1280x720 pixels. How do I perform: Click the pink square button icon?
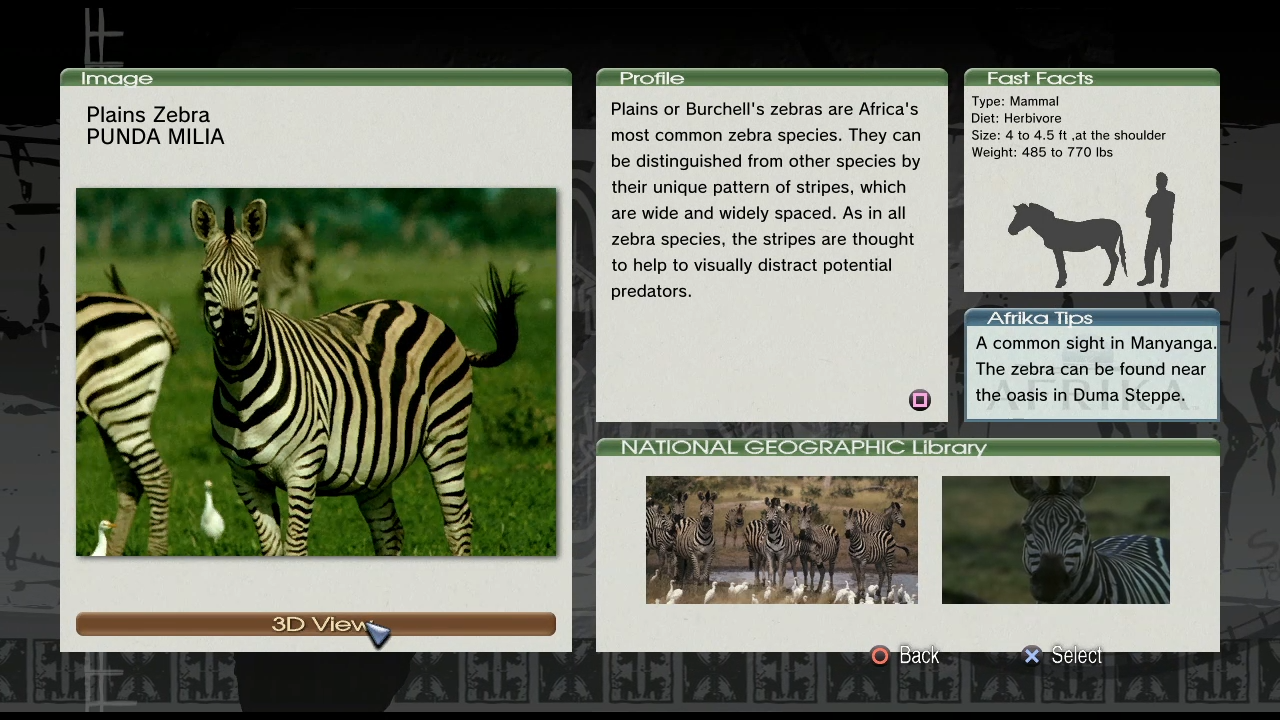pyautogui.click(x=920, y=400)
